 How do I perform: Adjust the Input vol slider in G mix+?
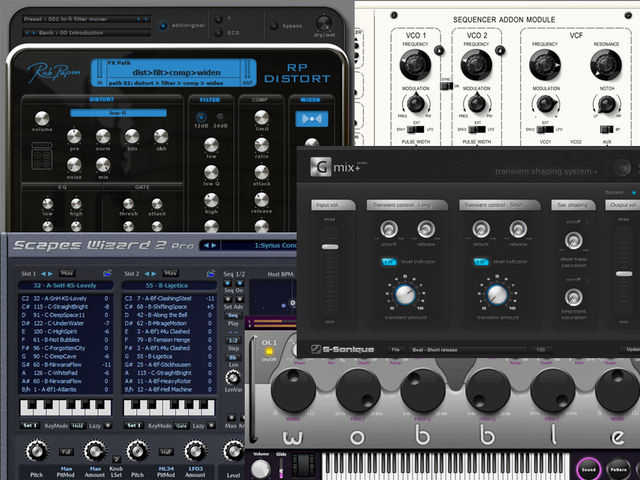click(330, 247)
